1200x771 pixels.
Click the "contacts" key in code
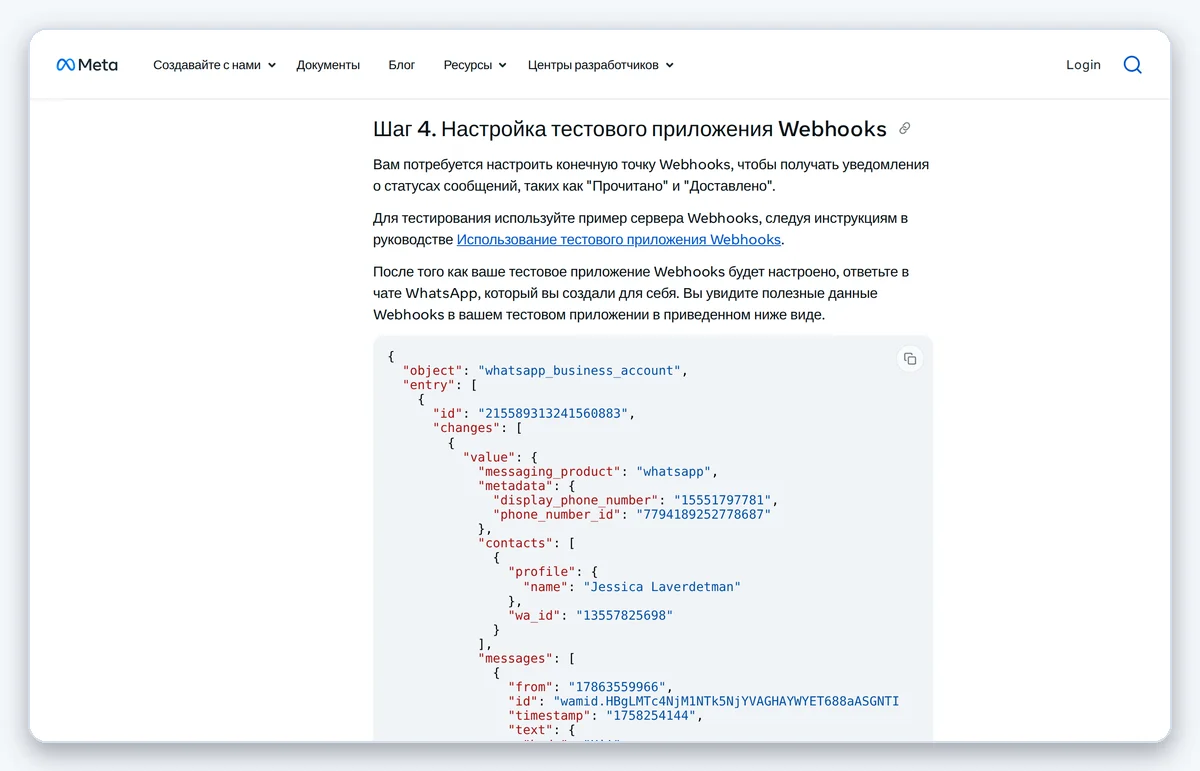coord(514,543)
